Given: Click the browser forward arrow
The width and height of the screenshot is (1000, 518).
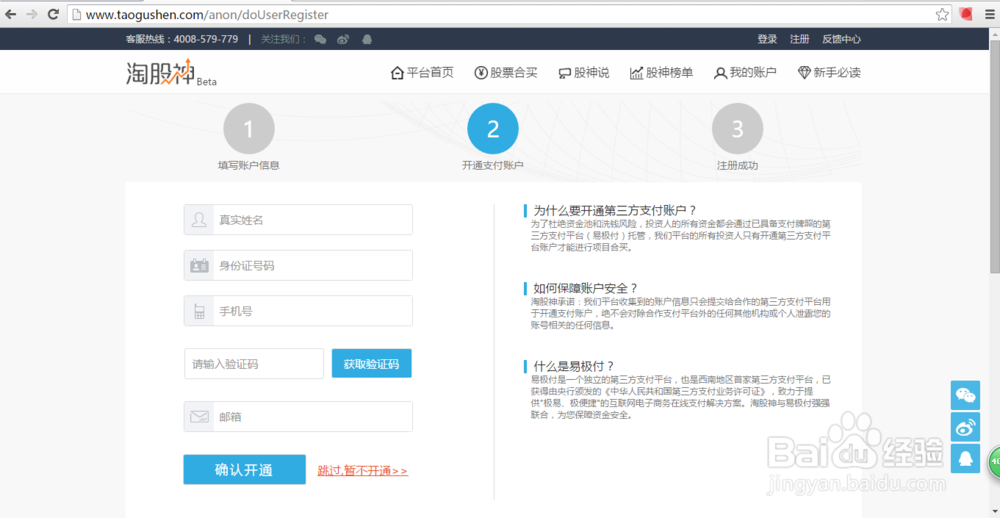Looking at the screenshot, I should (x=32, y=14).
